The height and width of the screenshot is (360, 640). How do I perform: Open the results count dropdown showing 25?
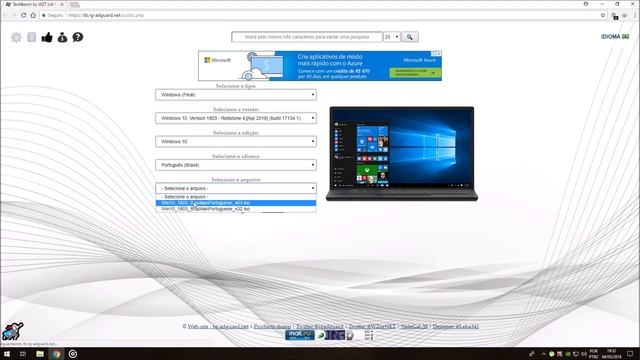(391, 37)
